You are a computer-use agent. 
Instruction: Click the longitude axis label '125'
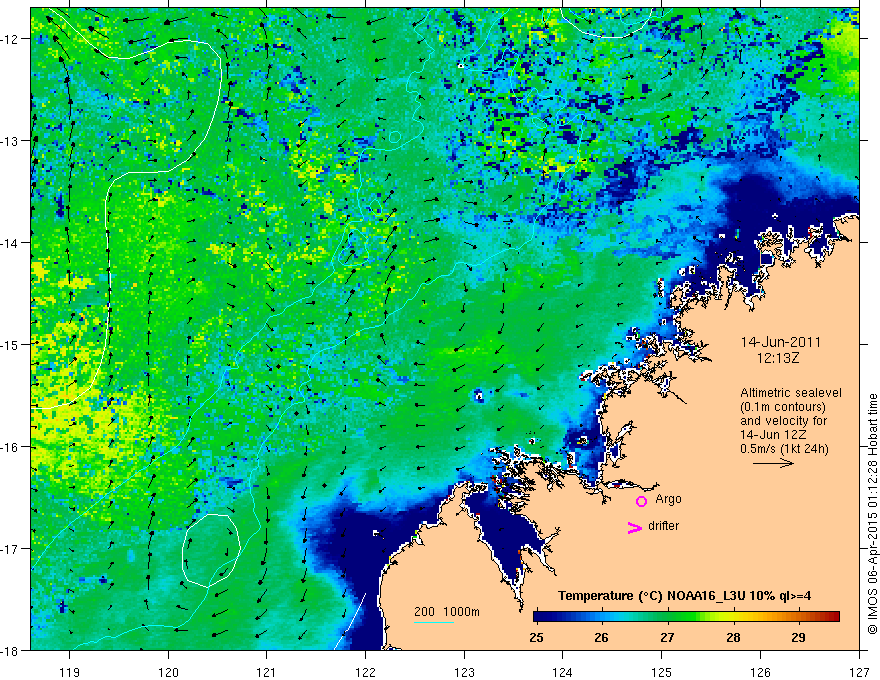tap(662, 672)
